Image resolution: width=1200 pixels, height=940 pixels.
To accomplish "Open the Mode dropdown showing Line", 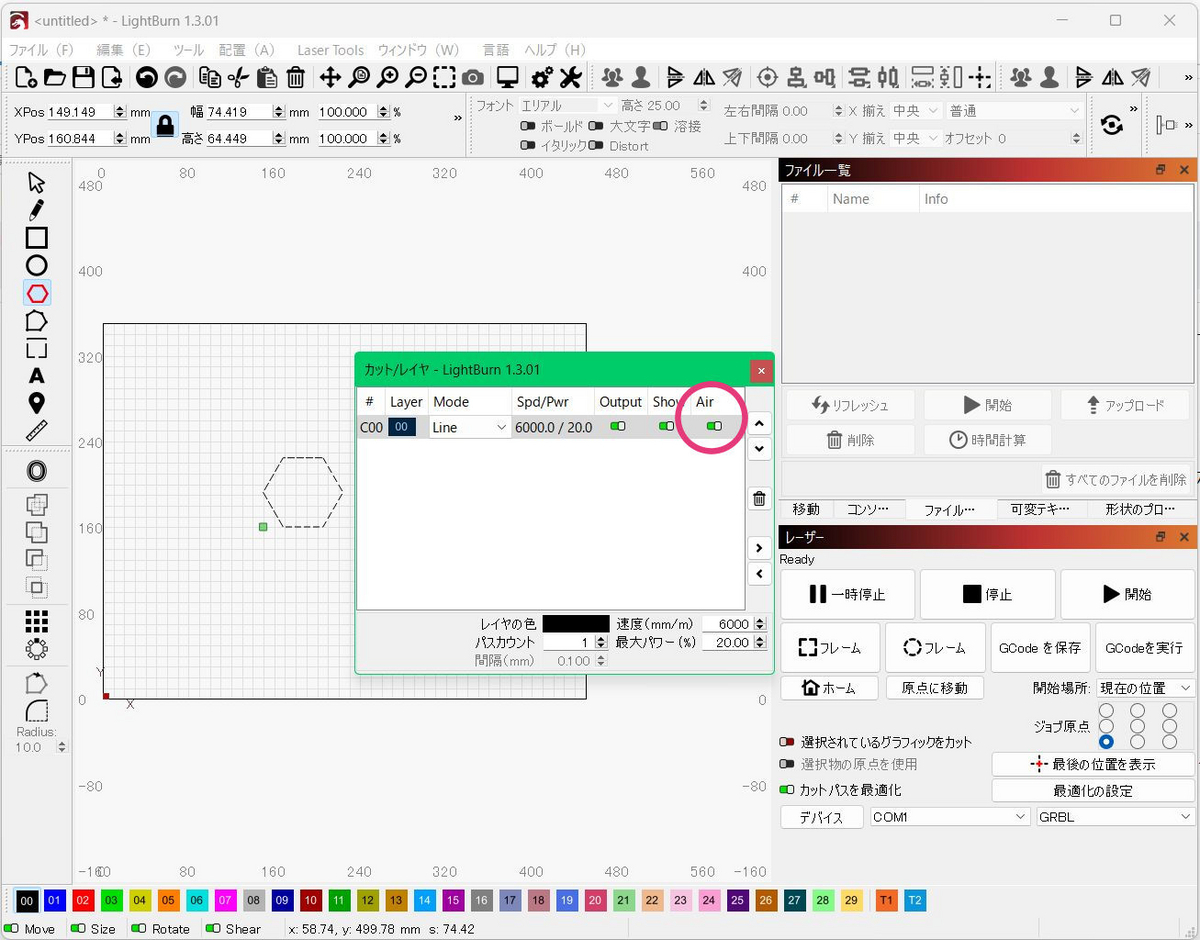I will [469, 427].
